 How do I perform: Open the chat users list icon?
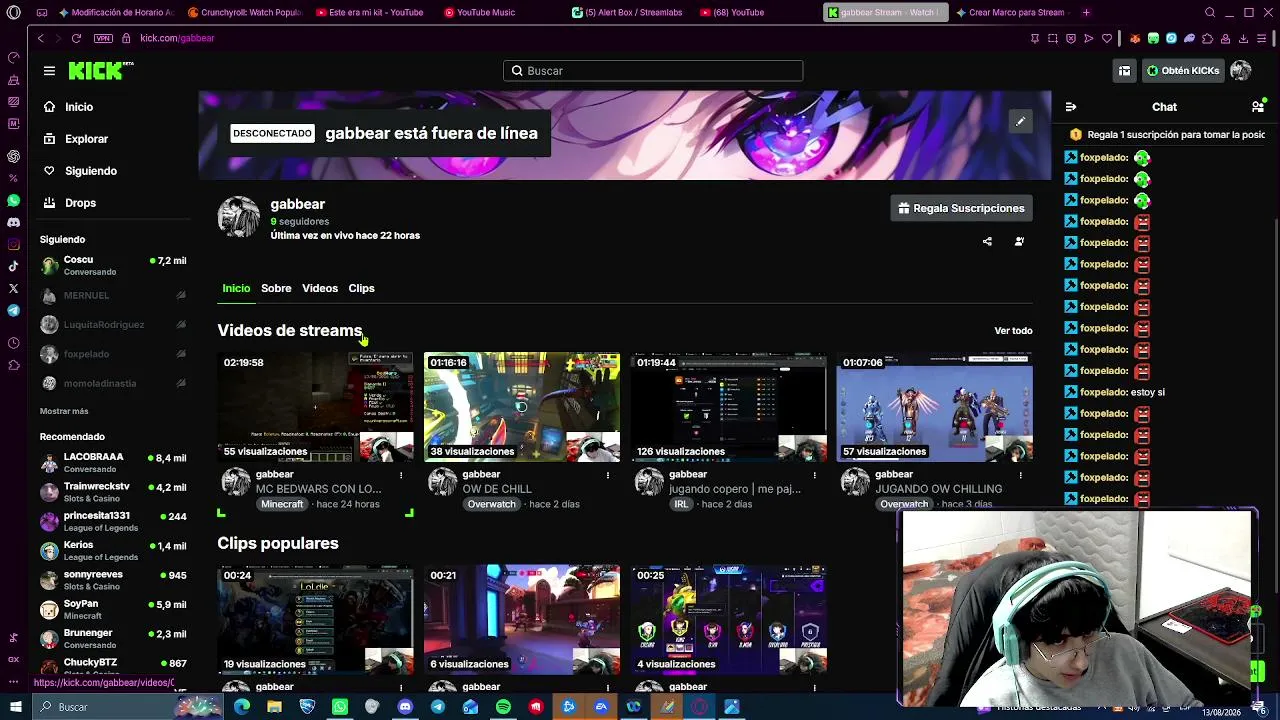pos(1258,107)
